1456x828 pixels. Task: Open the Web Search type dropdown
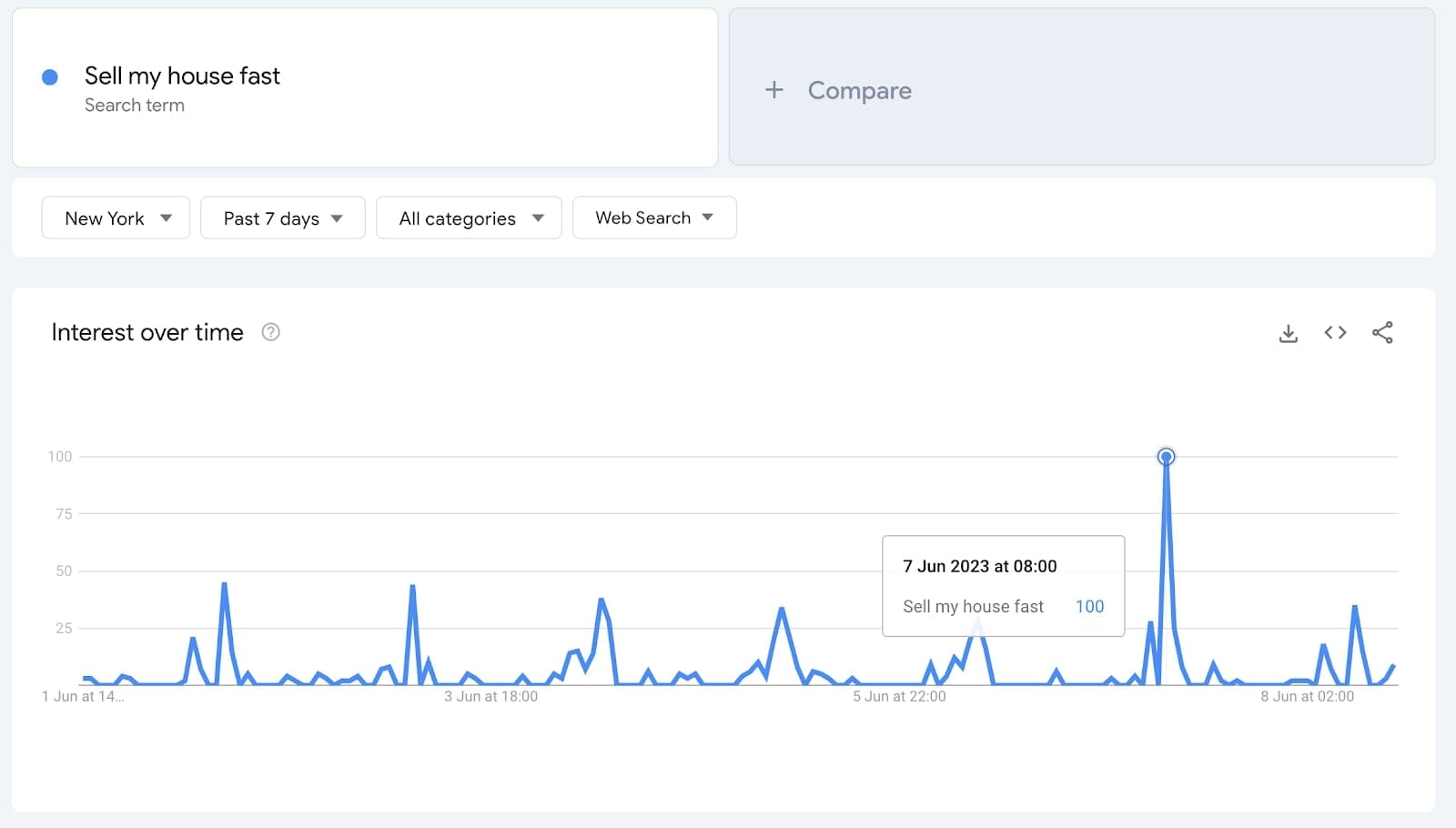(654, 218)
